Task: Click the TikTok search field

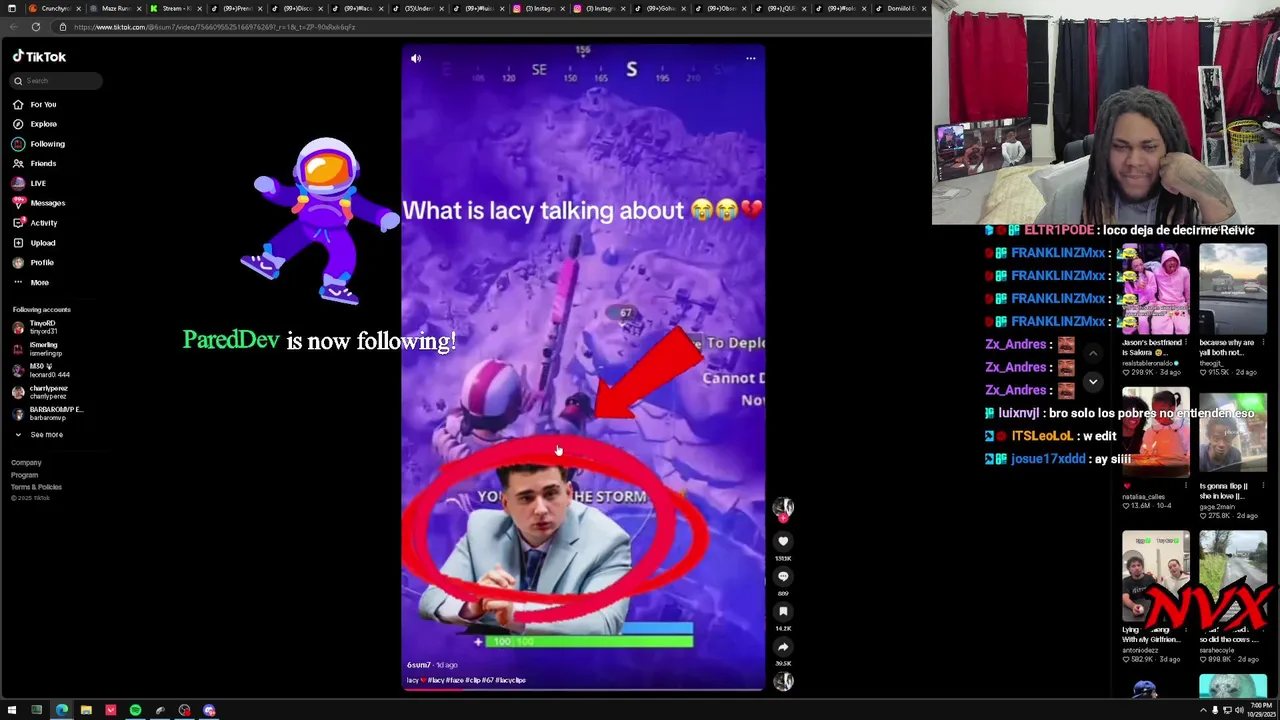Action: [x=55, y=81]
